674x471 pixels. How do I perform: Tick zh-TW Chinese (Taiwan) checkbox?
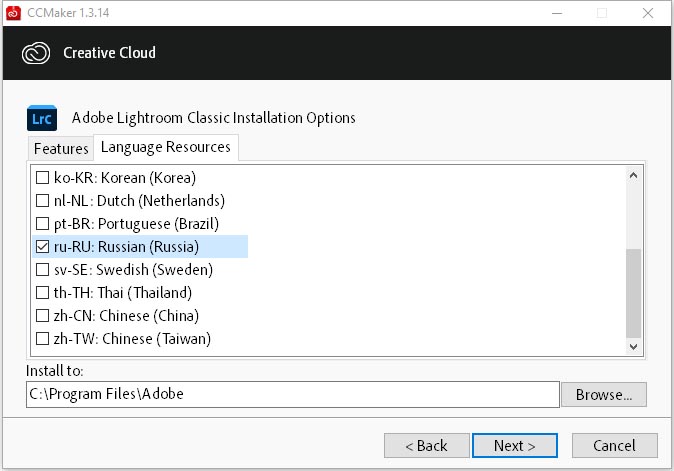pos(42,339)
